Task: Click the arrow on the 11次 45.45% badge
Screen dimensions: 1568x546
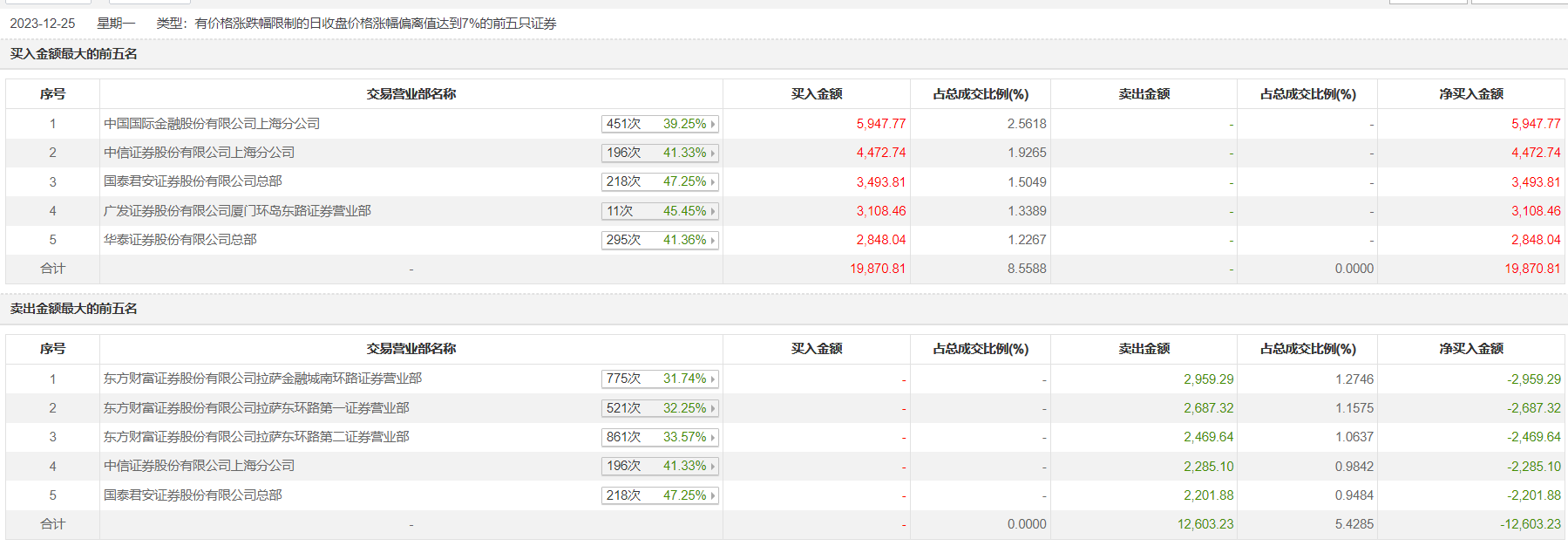Action: coord(713,212)
